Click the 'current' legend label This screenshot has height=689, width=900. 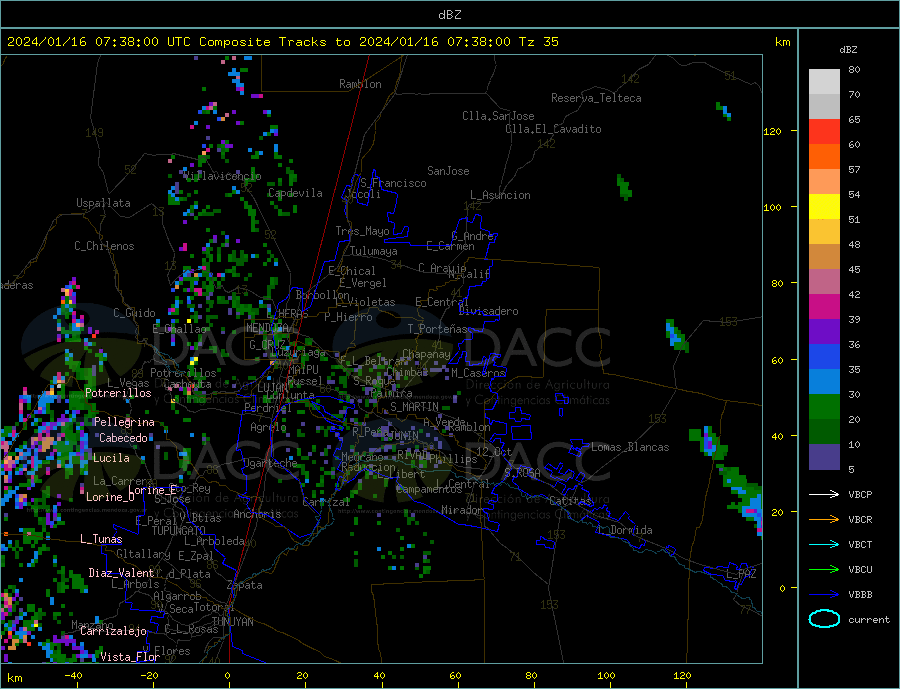click(869, 620)
